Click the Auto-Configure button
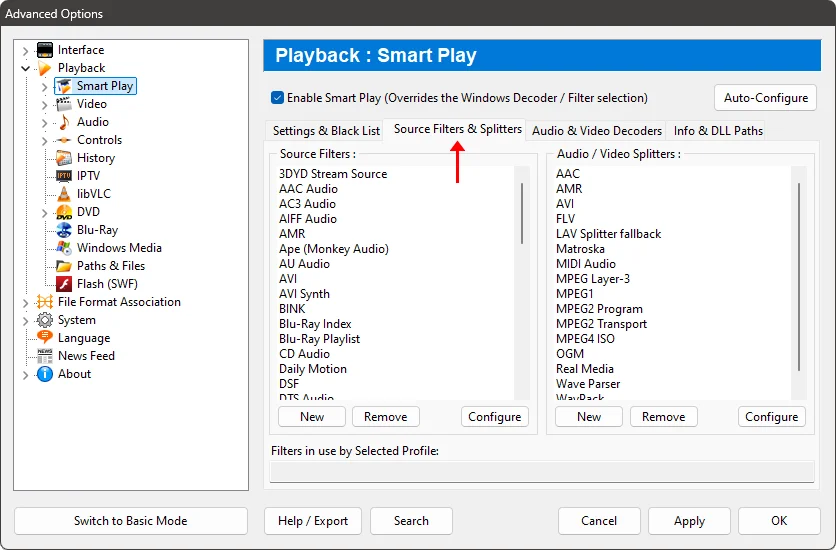836x550 pixels. click(x=766, y=98)
